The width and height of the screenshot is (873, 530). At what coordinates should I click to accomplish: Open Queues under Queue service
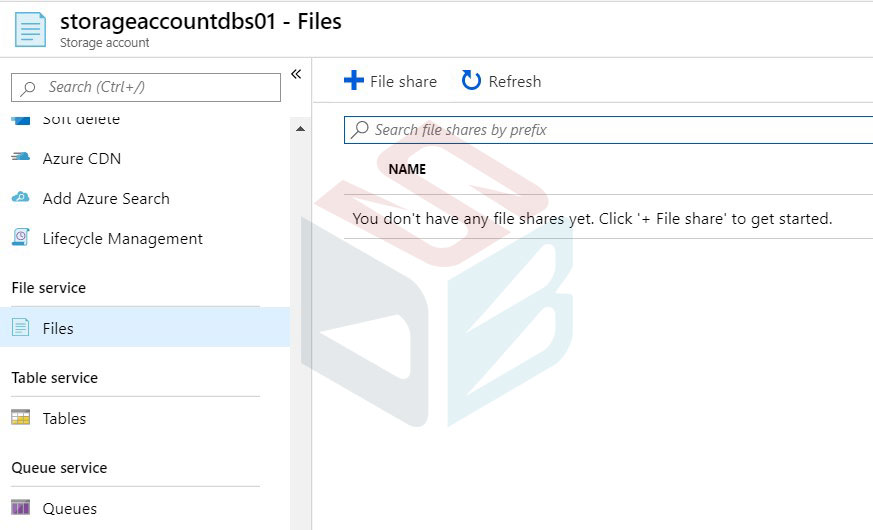point(70,509)
